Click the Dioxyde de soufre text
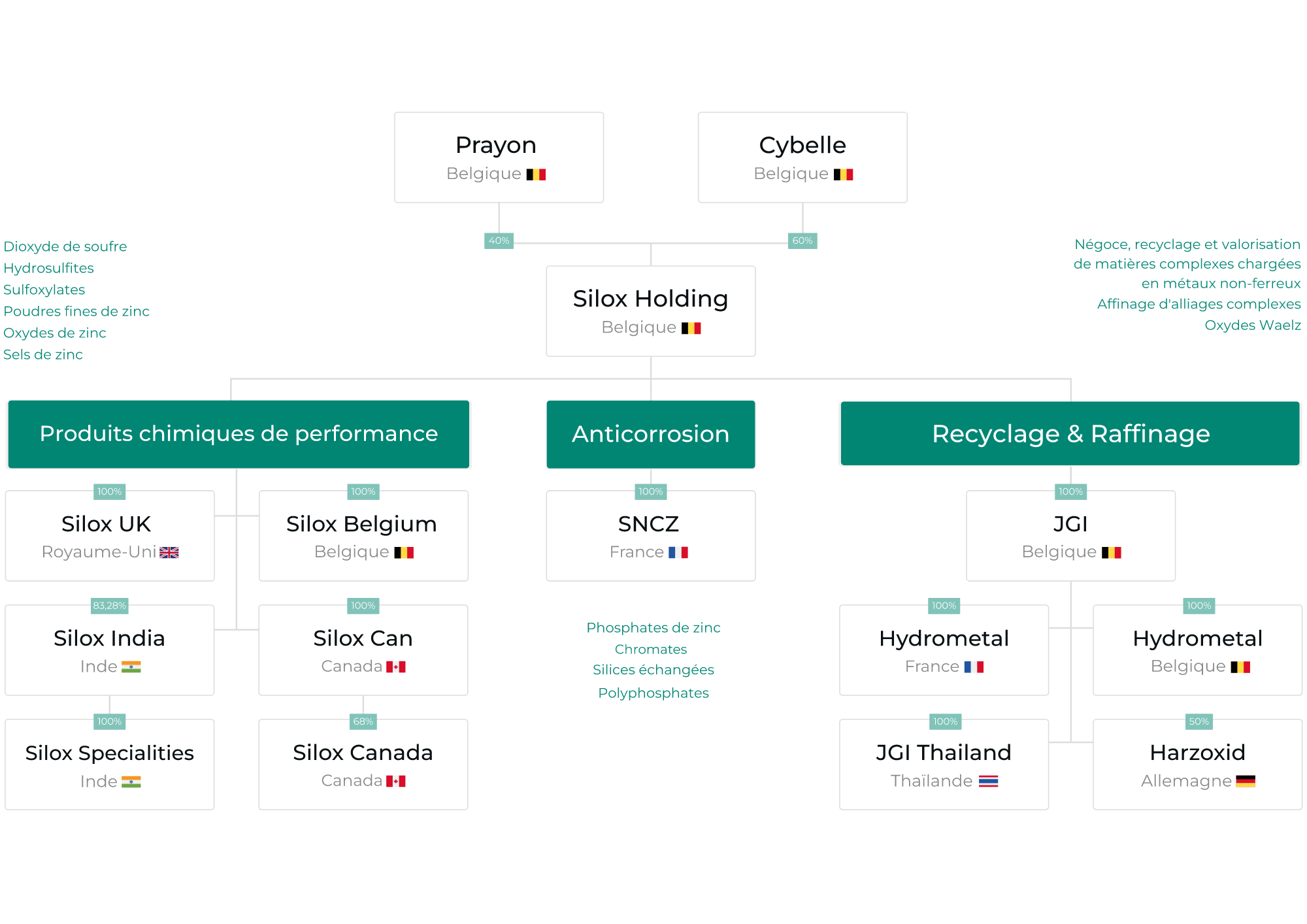The width and height of the screenshot is (1307, 924). tap(65, 246)
